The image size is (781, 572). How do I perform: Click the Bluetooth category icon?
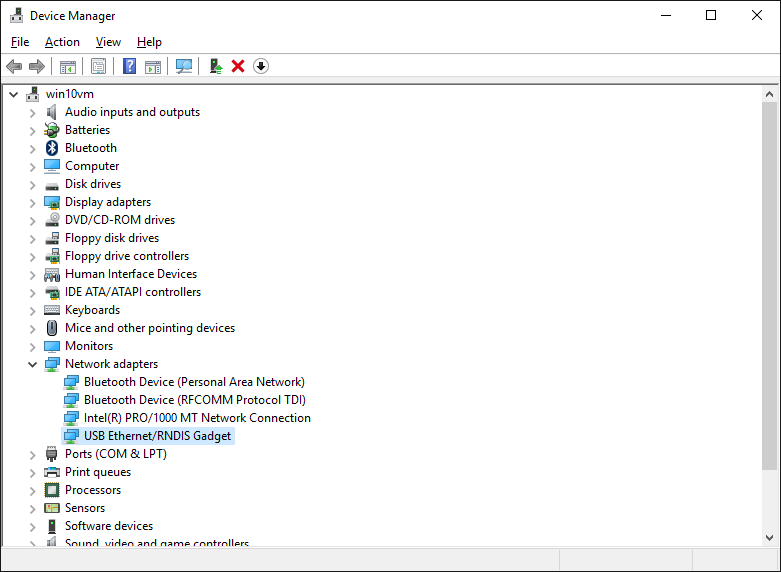click(52, 148)
